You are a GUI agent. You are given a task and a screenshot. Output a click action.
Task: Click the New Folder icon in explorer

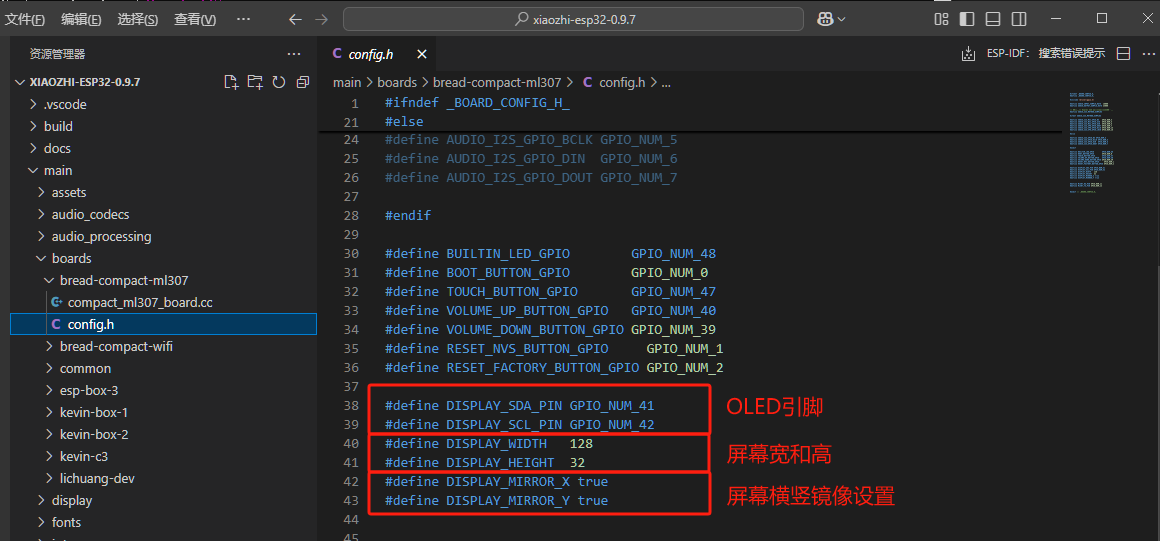(255, 82)
